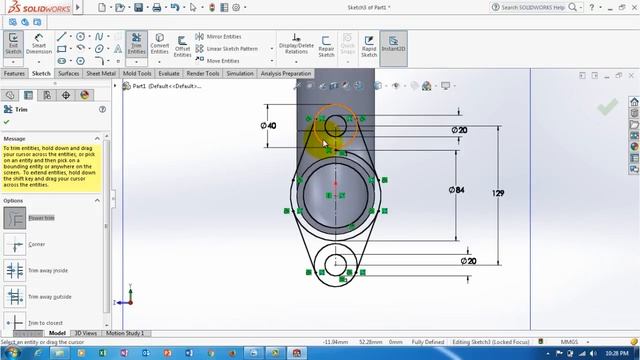Image resolution: width=640 pixels, height=360 pixels.
Task: Collapse the Message section
Action: coord(97,139)
